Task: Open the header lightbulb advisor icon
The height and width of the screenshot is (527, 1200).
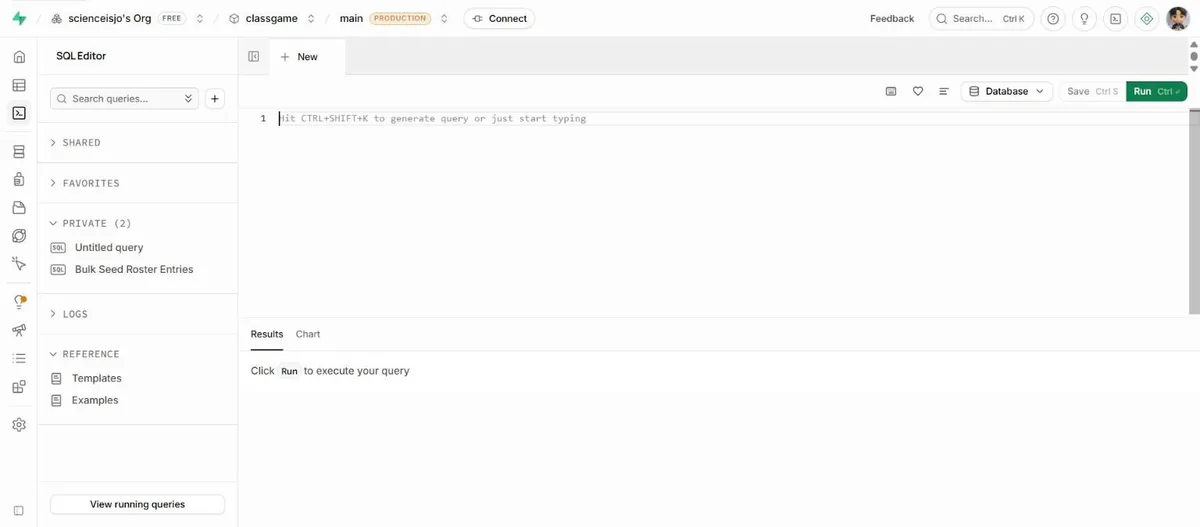Action: click(1084, 18)
